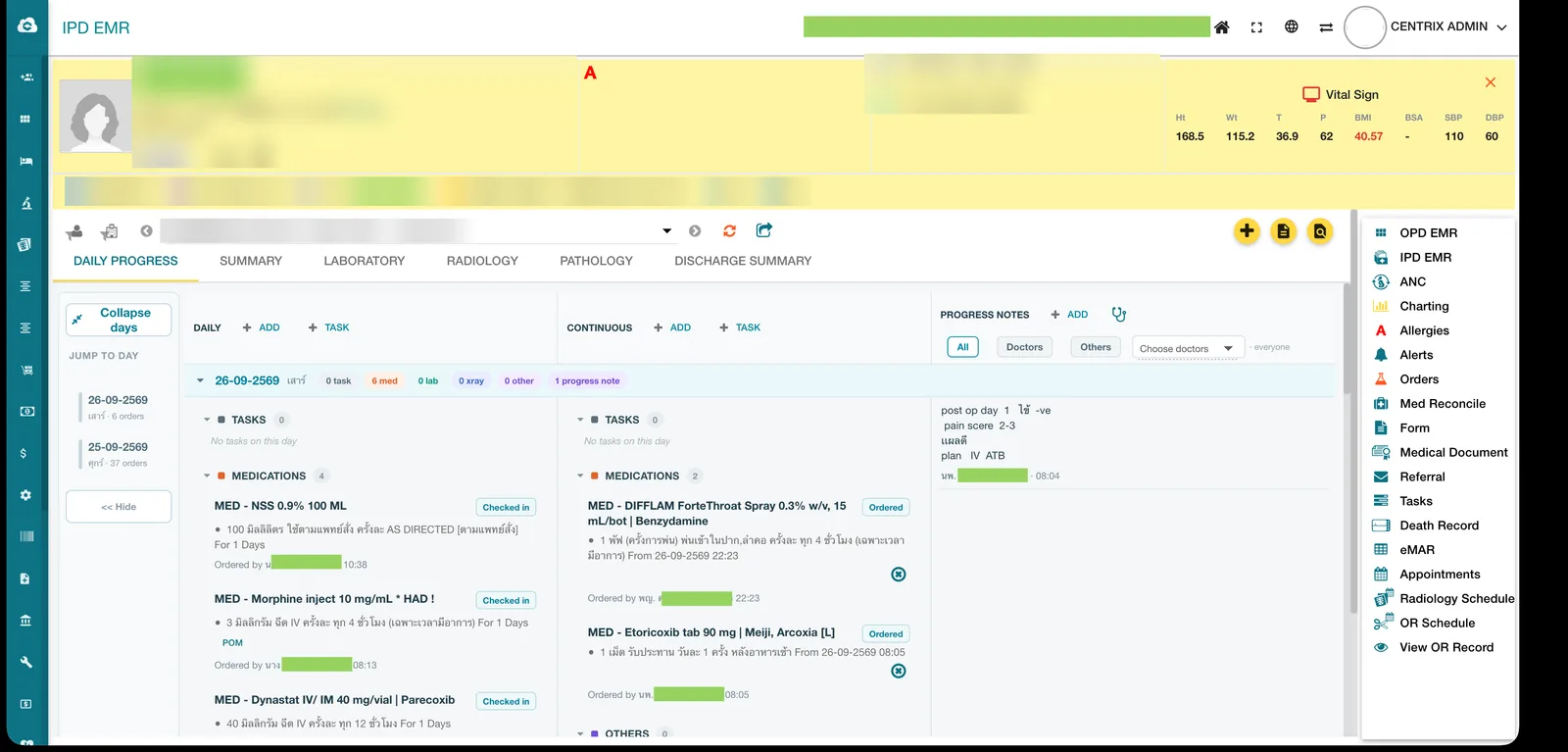Click the dollar icon in left sidebar
The image size is (1568, 752).
pos(24,453)
